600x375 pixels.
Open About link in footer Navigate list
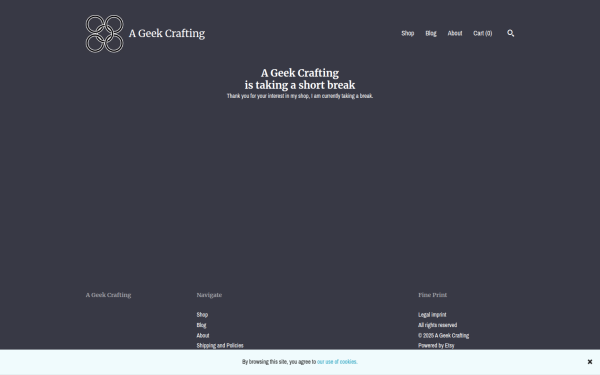click(203, 335)
